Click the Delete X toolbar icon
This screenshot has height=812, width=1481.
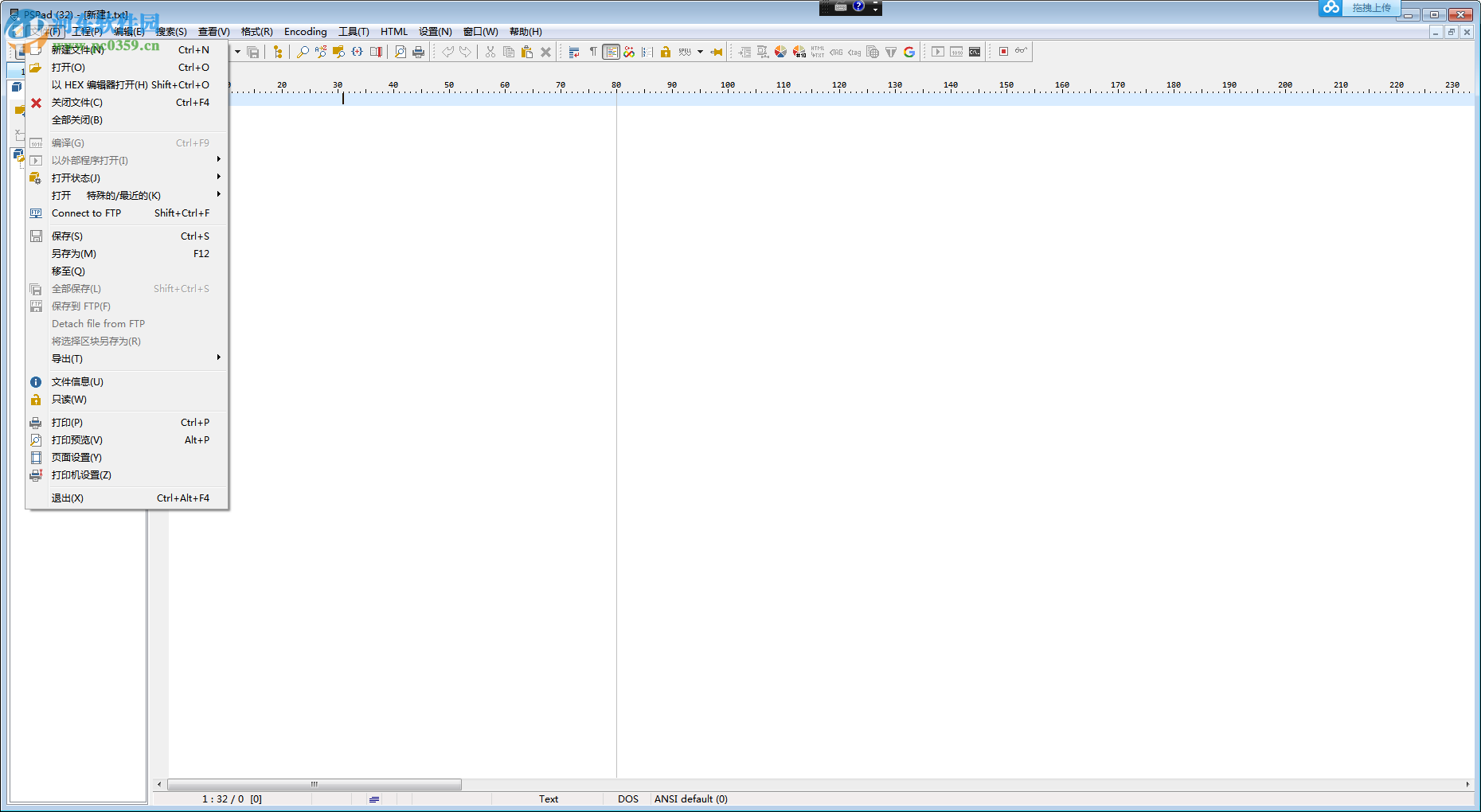(x=545, y=53)
